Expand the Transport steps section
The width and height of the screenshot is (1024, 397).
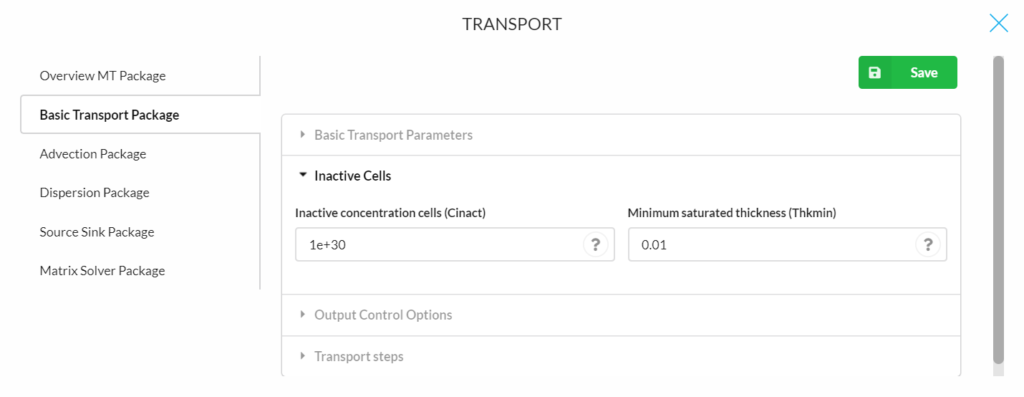pos(621,357)
